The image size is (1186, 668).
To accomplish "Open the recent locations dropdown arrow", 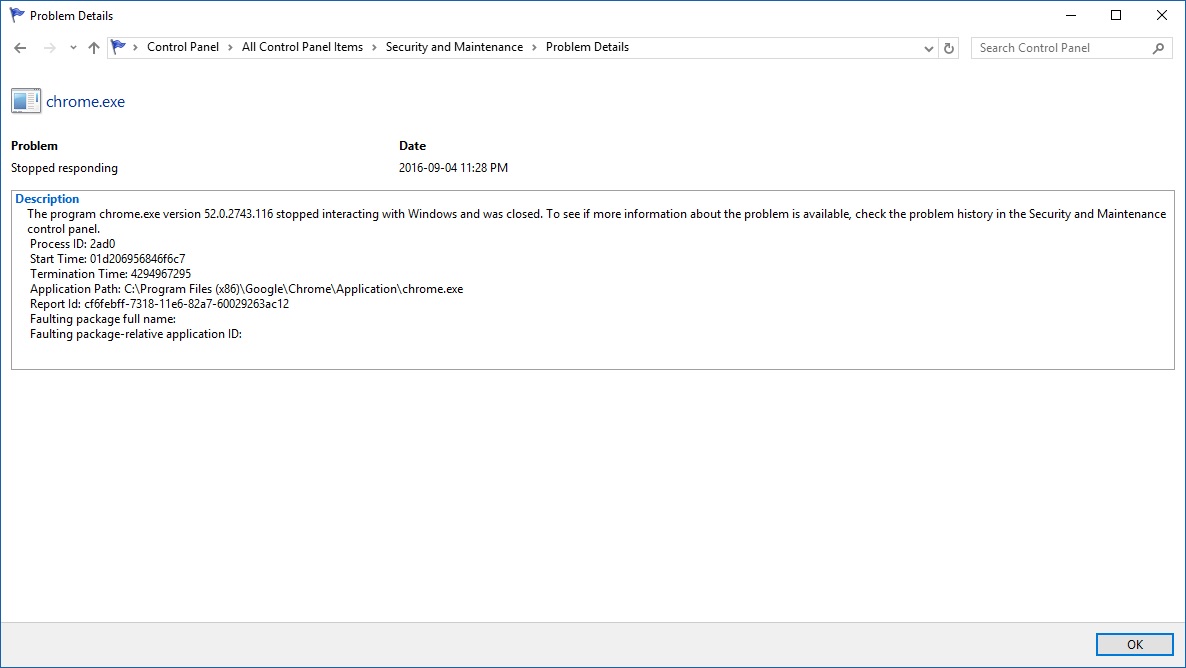I will pyautogui.click(x=73, y=48).
